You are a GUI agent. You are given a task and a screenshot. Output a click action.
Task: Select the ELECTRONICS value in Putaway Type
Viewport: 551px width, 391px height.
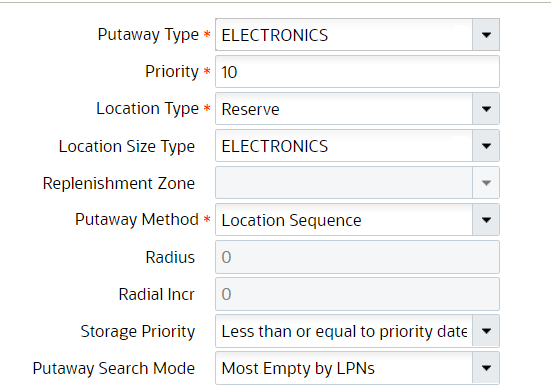275,35
